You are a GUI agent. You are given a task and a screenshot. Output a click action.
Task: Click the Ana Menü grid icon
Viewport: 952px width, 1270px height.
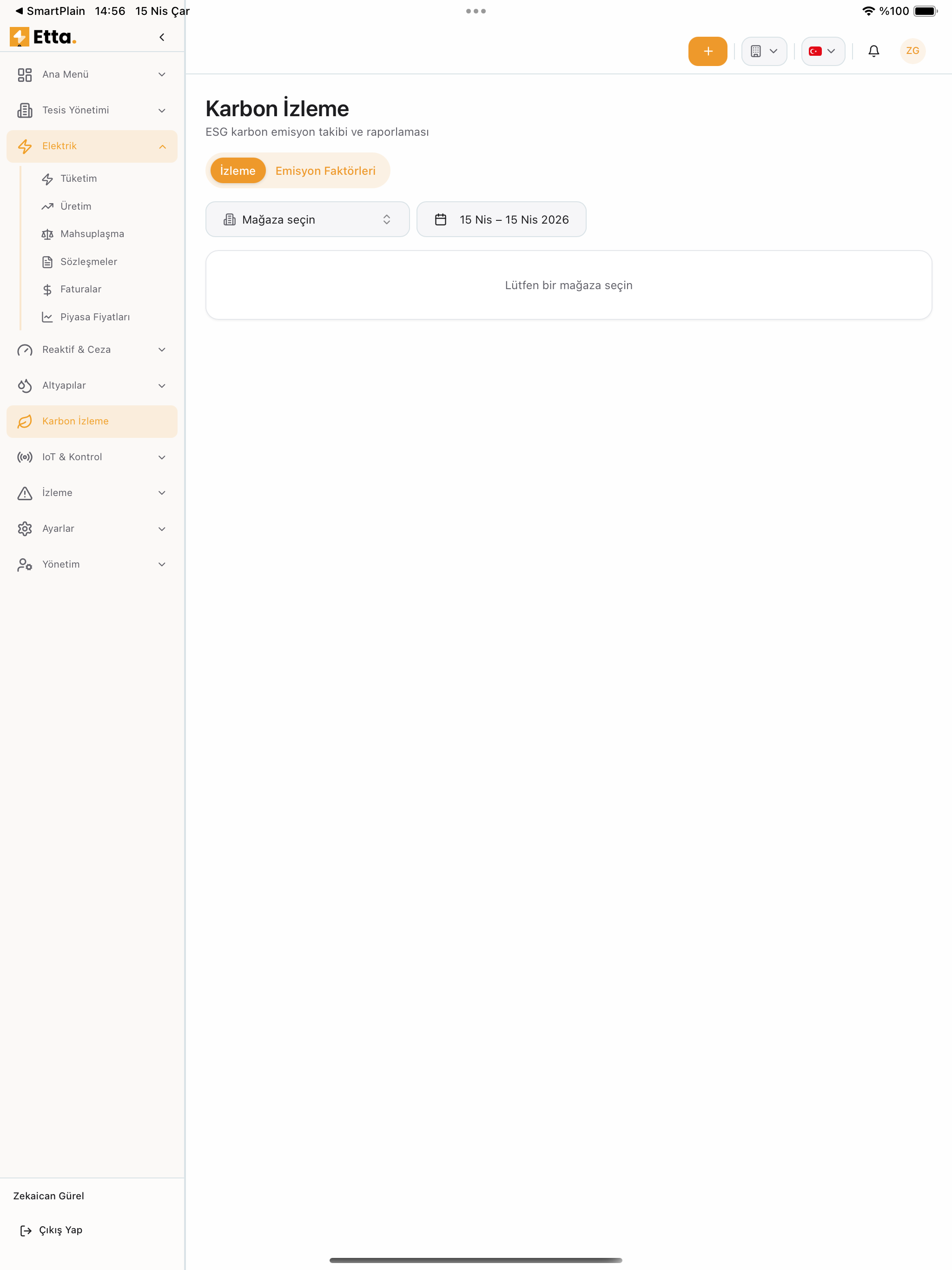[x=25, y=75]
